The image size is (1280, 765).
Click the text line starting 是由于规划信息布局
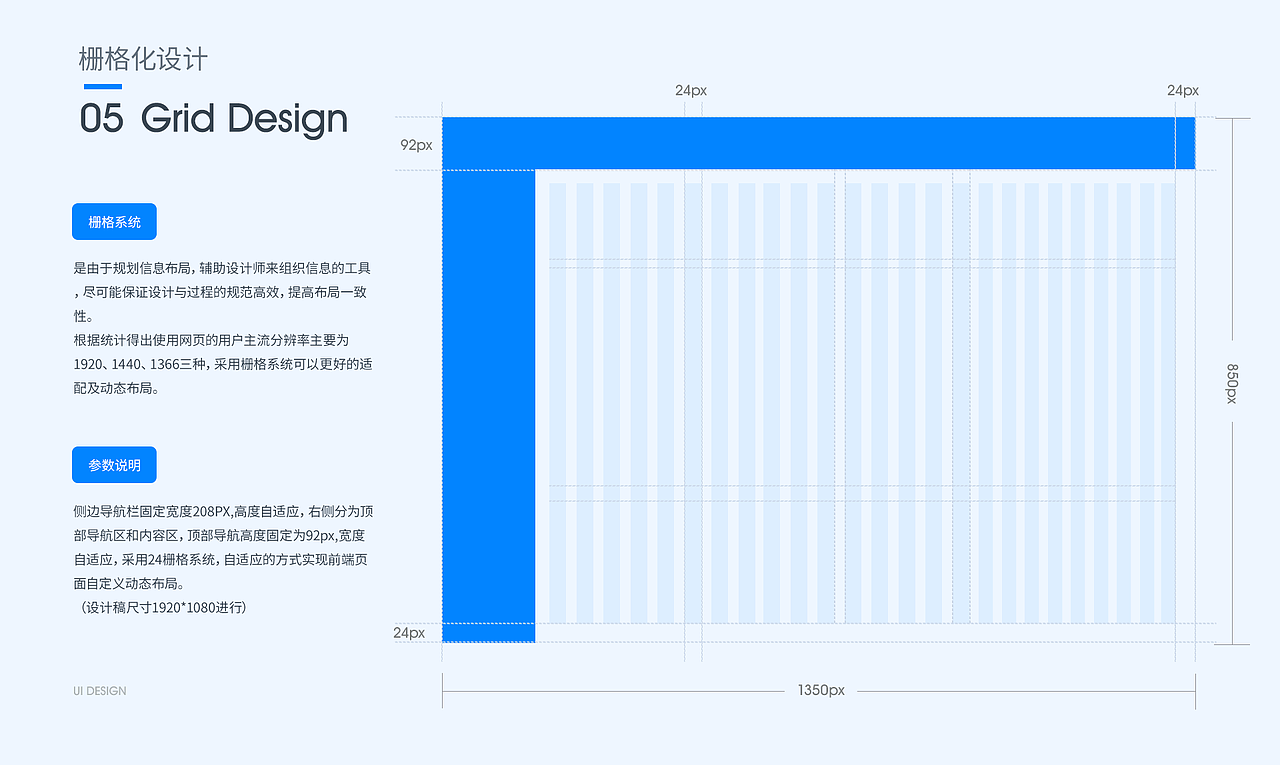(222, 268)
